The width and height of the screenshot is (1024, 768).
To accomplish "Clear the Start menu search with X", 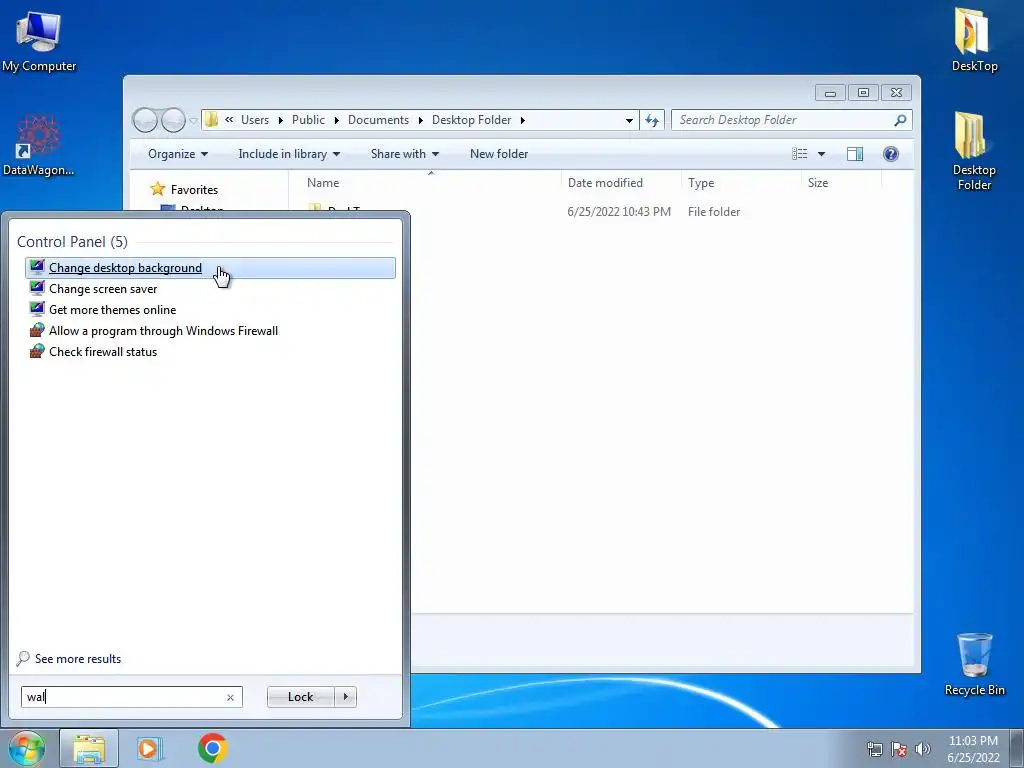I will [230, 697].
